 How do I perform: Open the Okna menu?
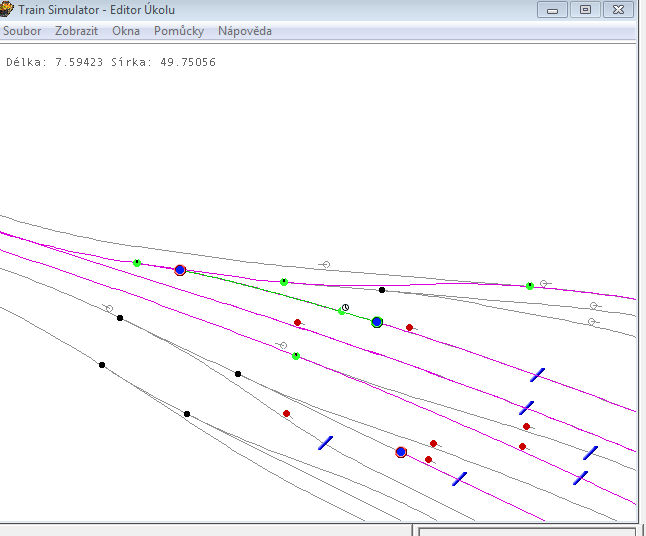point(126,31)
